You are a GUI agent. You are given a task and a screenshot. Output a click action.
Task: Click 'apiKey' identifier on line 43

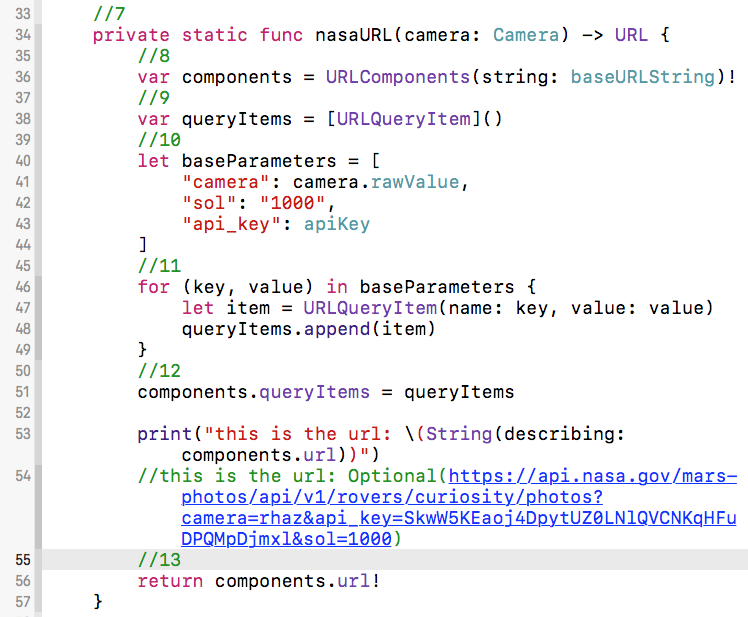pos(337,224)
